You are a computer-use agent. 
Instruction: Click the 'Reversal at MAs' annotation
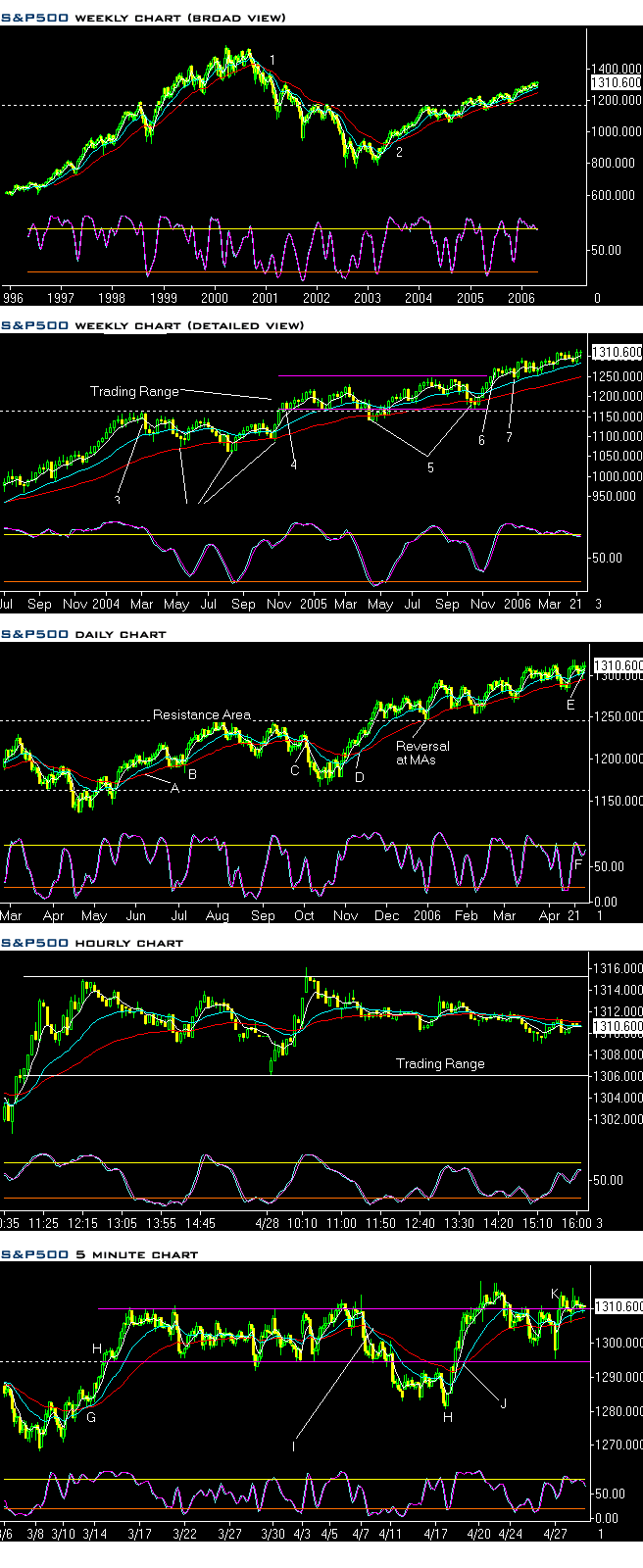(422, 753)
